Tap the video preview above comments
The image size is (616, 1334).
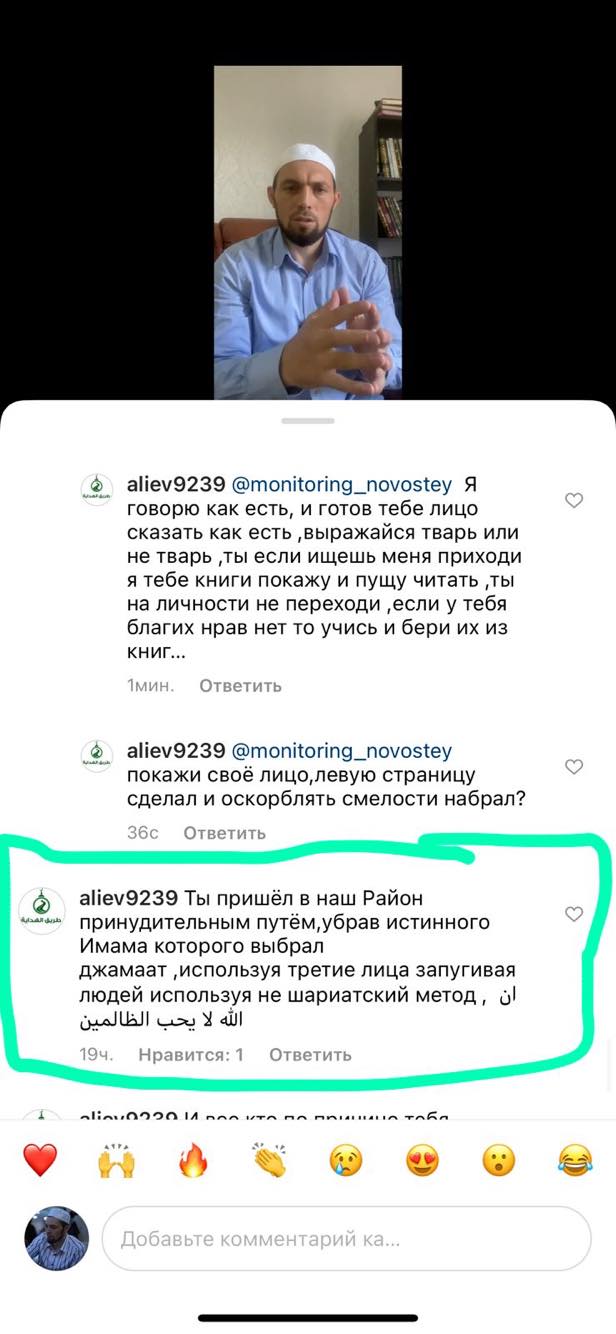point(308,233)
